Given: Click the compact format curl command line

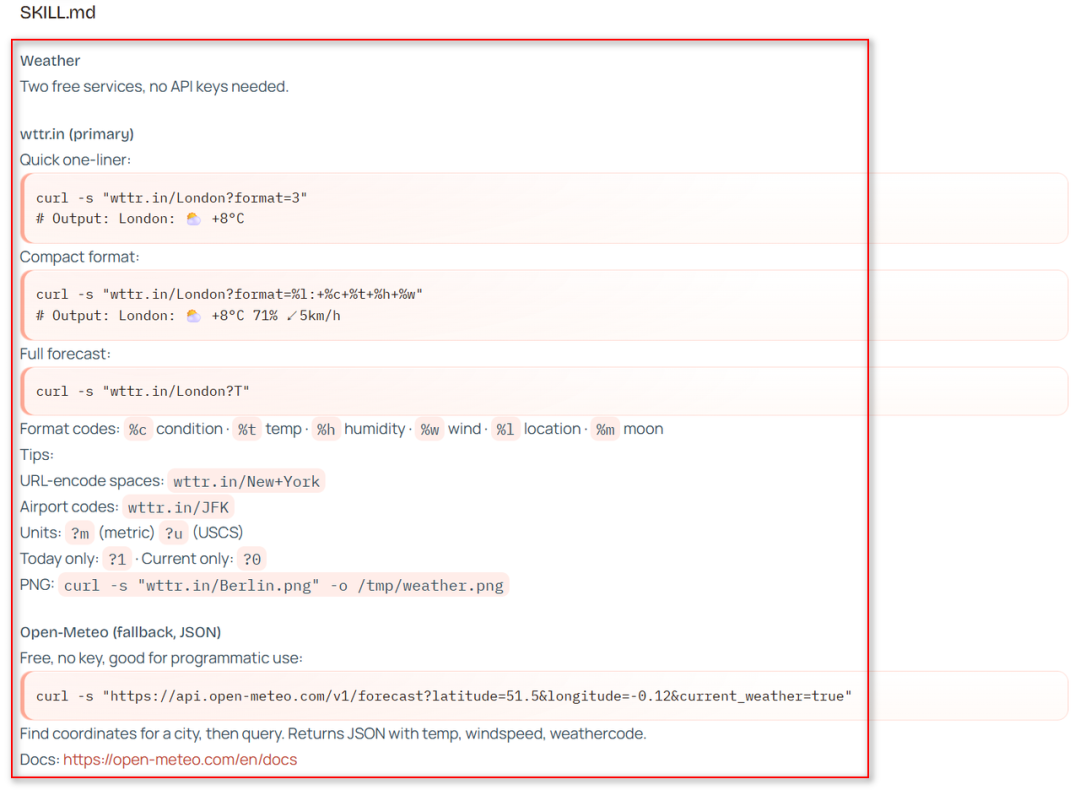Looking at the screenshot, I should click(229, 295).
